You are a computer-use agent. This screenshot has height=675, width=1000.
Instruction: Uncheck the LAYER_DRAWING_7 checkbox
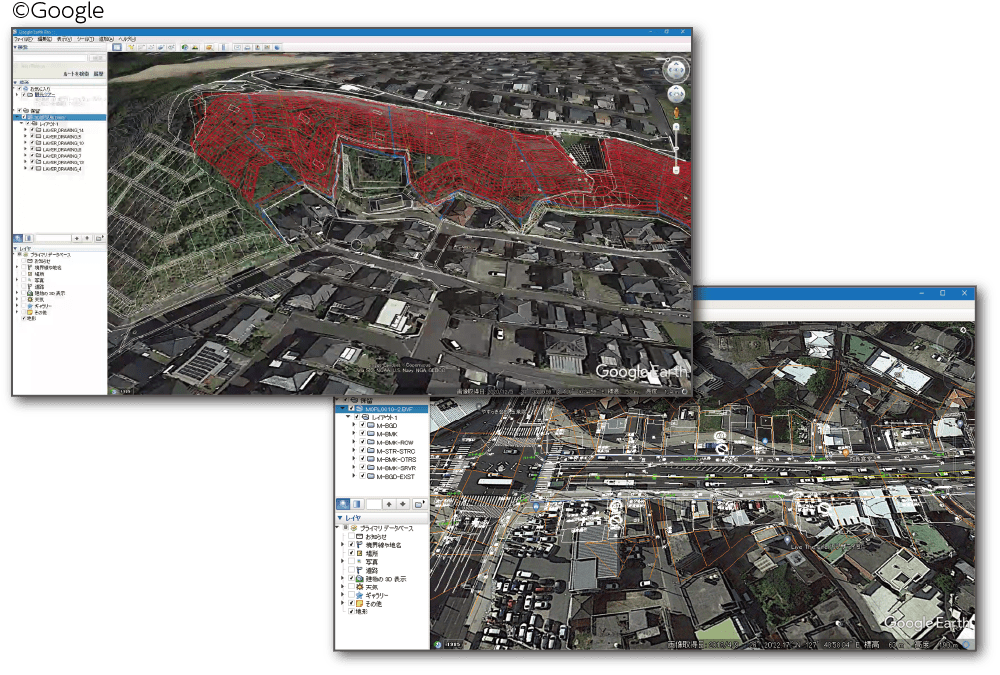pos(32,156)
